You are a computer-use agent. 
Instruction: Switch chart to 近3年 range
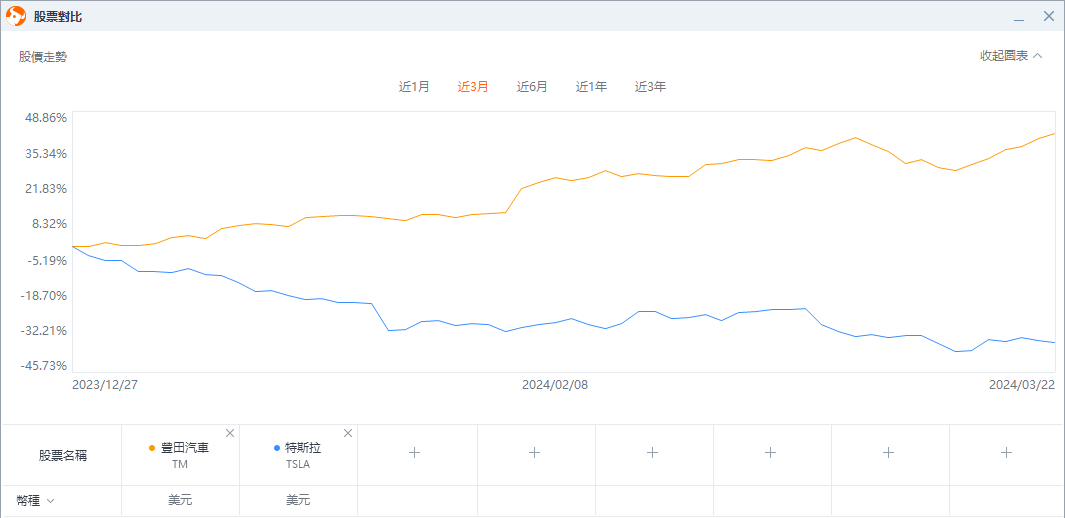(x=650, y=87)
